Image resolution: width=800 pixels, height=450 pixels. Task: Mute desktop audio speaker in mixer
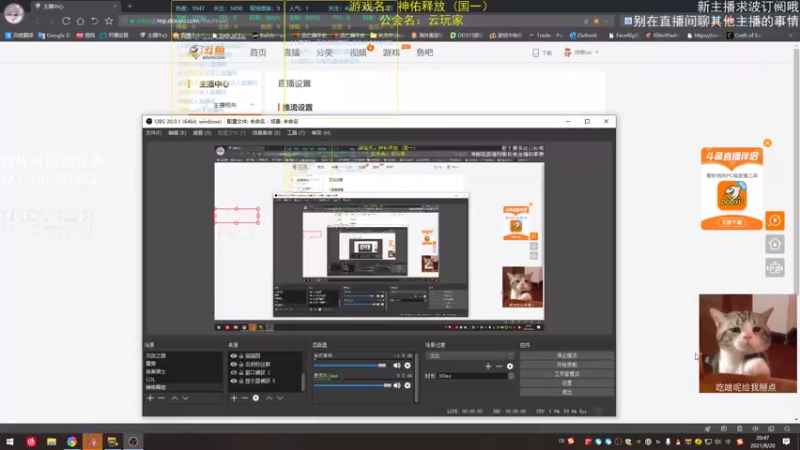(396, 365)
